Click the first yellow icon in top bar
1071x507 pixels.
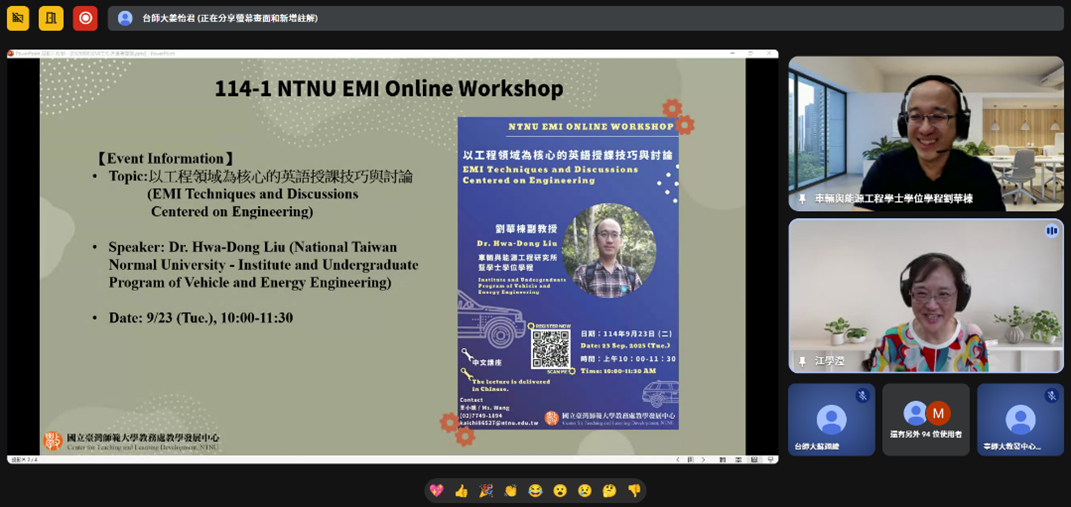click(x=18, y=18)
